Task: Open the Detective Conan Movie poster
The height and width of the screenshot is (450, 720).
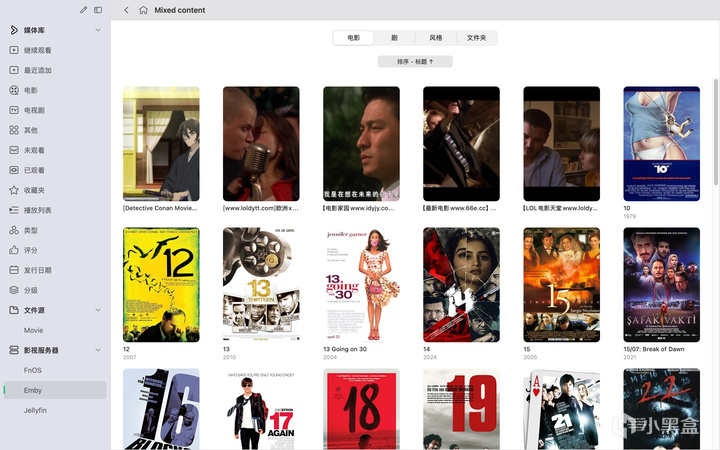Action: tap(161, 144)
